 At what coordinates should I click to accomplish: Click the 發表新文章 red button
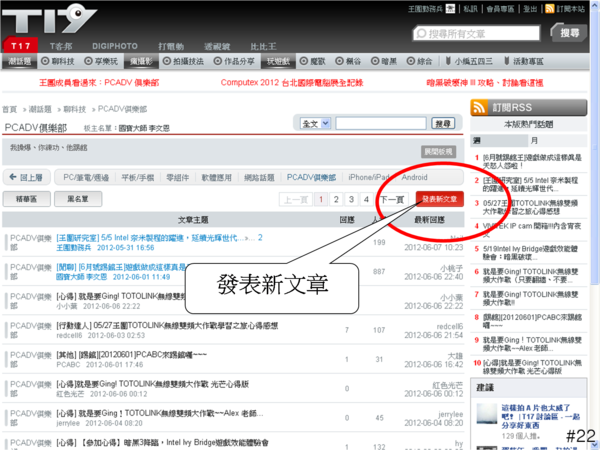click(x=439, y=199)
